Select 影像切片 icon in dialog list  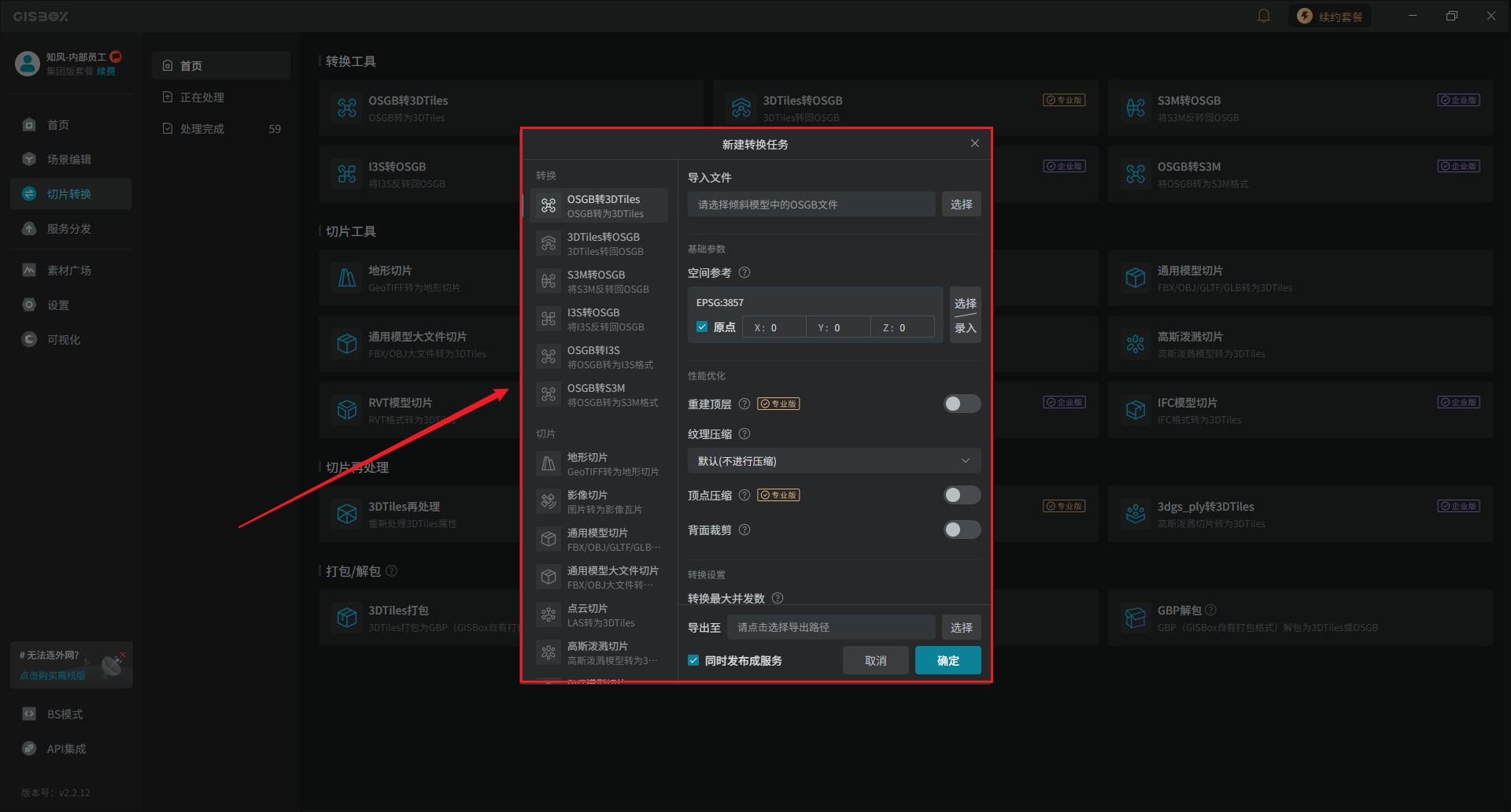[549, 501]
